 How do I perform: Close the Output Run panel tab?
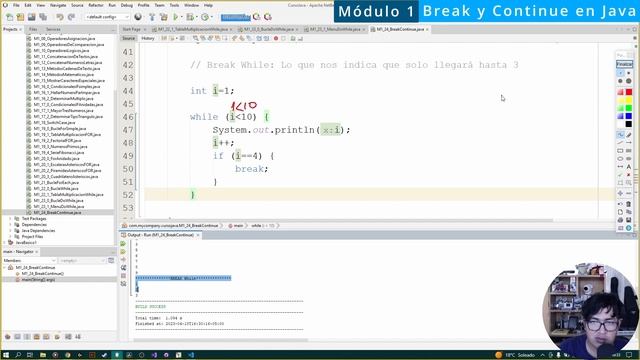click(198, 235)
